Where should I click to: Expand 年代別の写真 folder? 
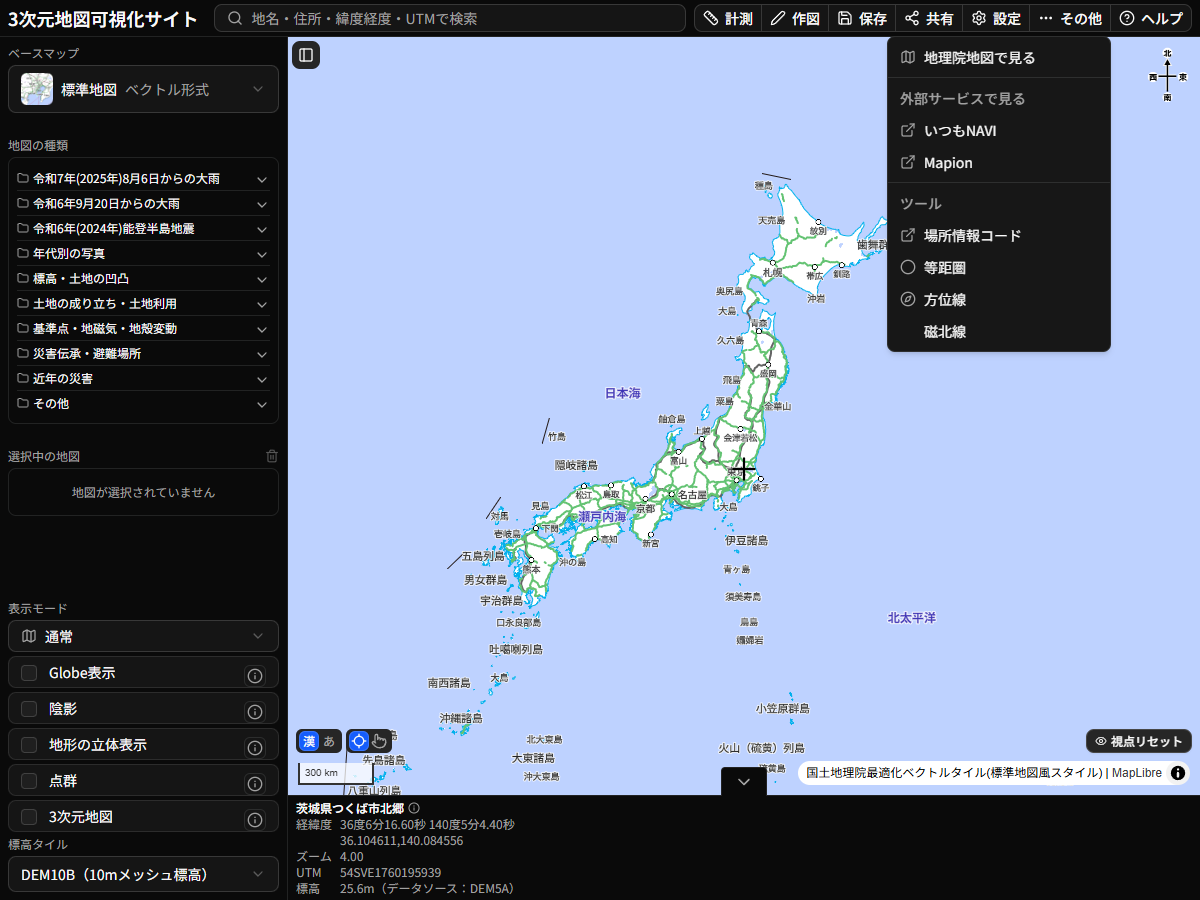[143, 254]
